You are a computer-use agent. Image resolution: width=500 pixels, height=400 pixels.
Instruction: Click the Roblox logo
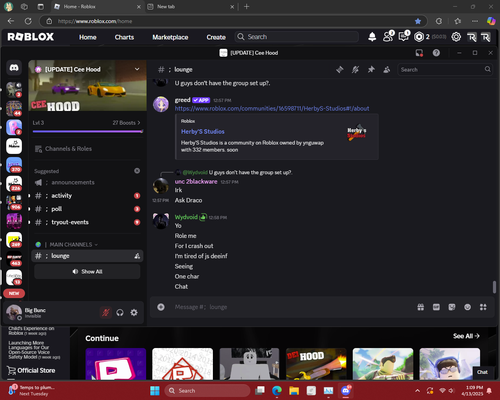[30, 37]
